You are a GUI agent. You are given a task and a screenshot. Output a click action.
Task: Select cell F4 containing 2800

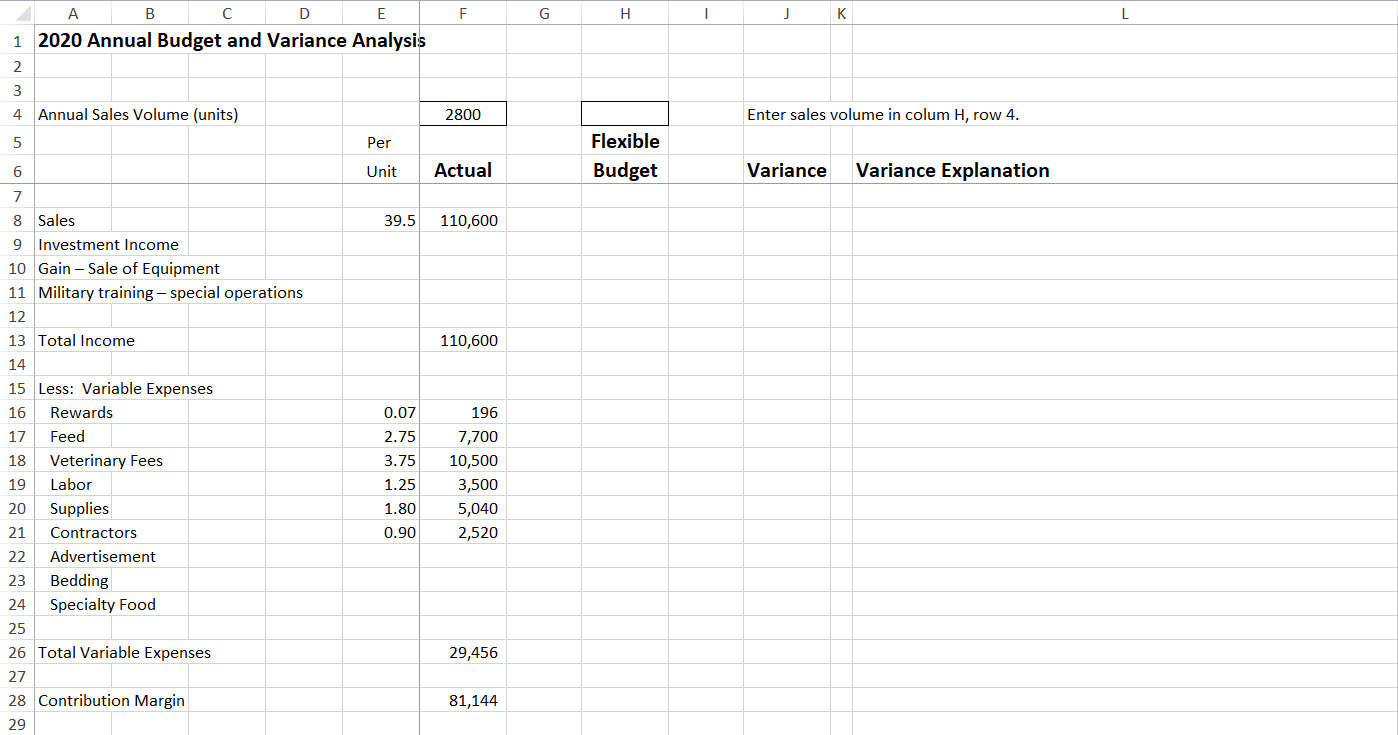[x=463, y=113]
